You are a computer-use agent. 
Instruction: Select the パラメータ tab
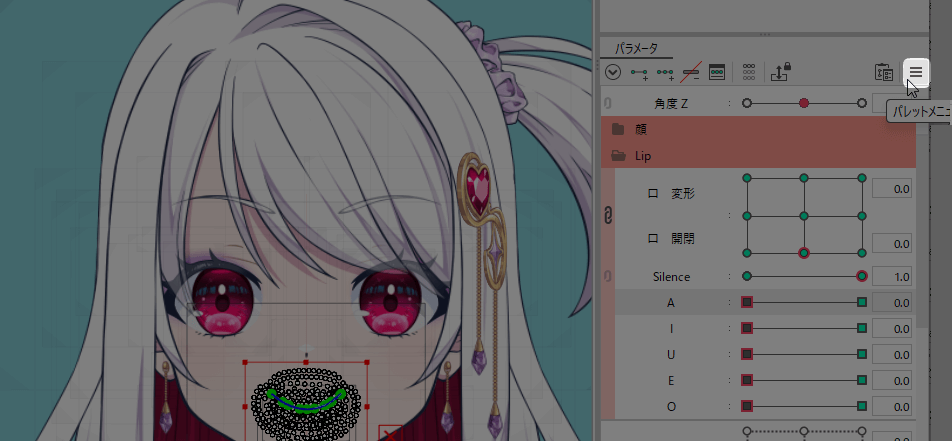[x=636, y=47]
